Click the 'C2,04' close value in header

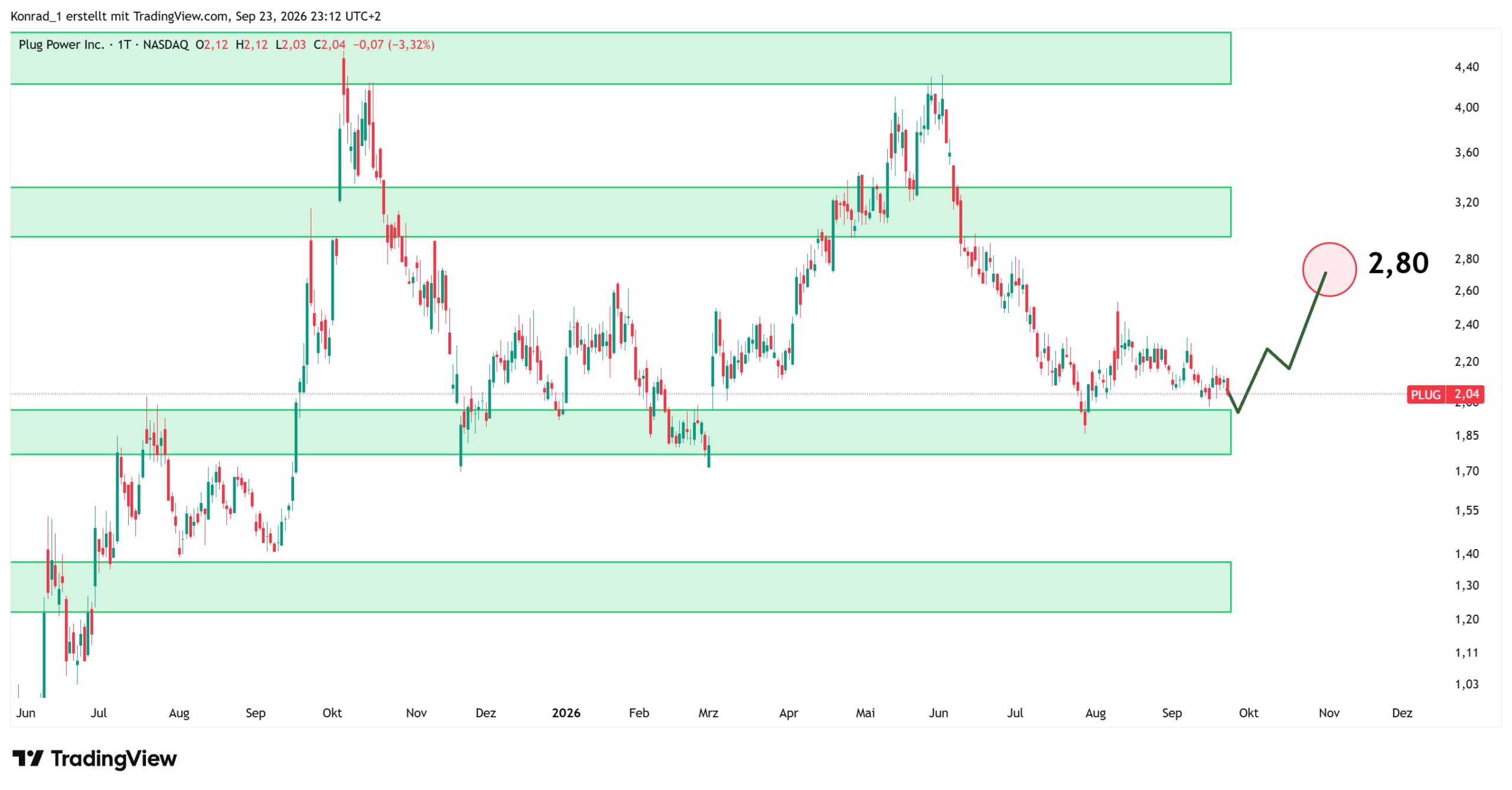[x=329, y=45]
